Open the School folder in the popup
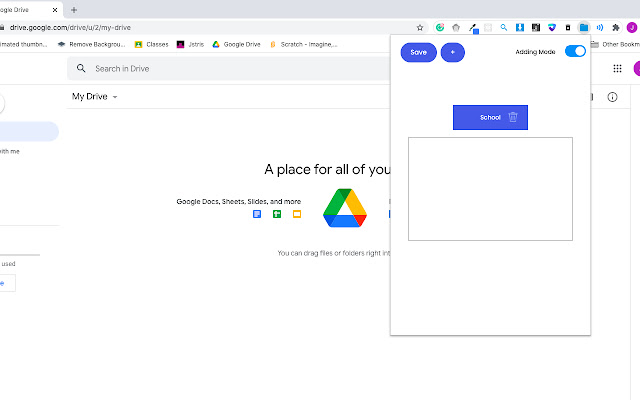Image resolution: width=640 pixels, height=400 pixels. pyautogui.click(x=490, y=118)
